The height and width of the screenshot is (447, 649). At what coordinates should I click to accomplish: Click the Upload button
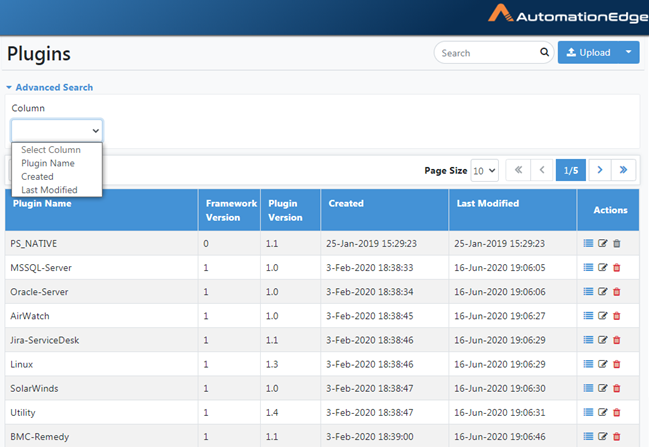[x=588, y=52]
